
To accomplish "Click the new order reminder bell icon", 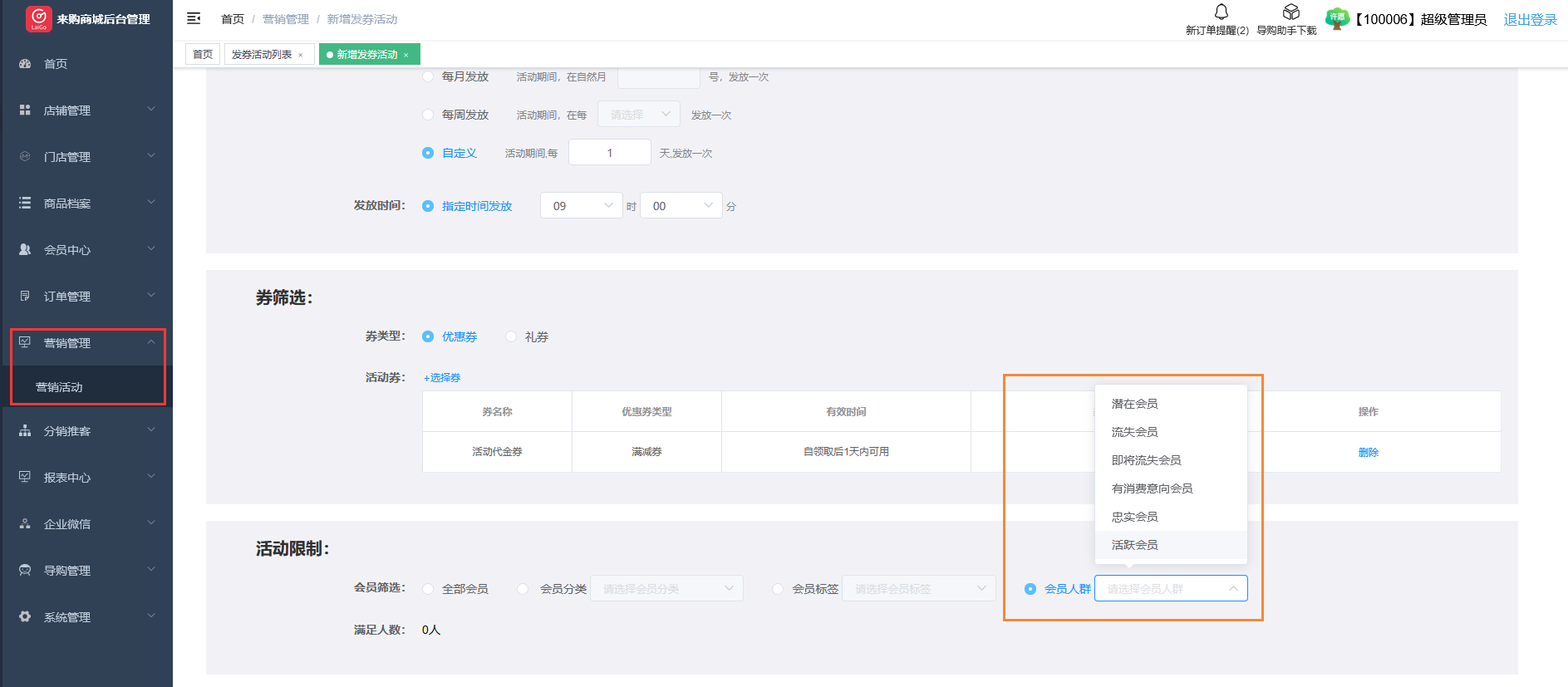I will coord(1221,12).
